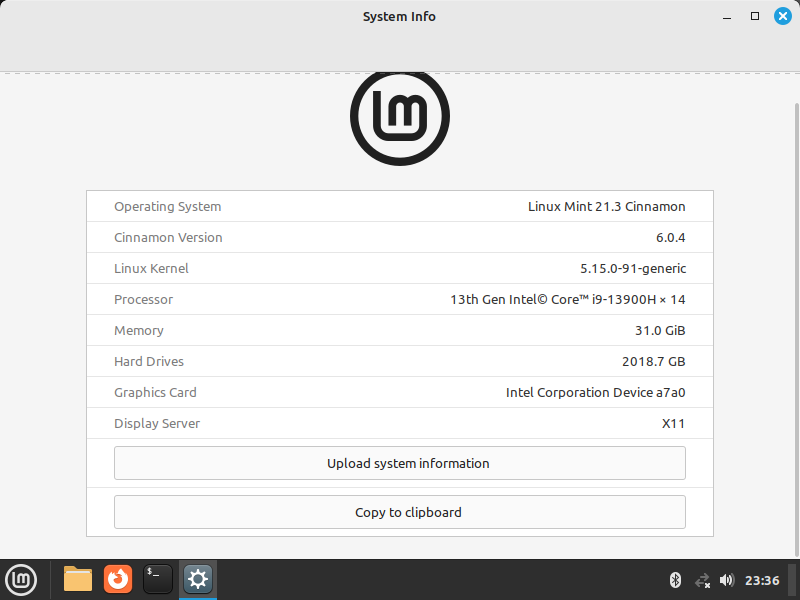Open the clock showing 23:36
800x600 pixels.
point(762,581)
